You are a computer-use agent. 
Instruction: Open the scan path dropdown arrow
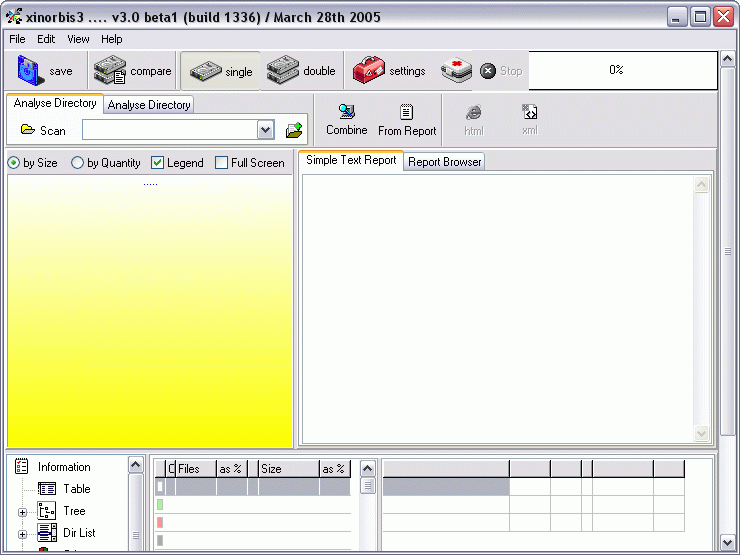pos(266,130)
